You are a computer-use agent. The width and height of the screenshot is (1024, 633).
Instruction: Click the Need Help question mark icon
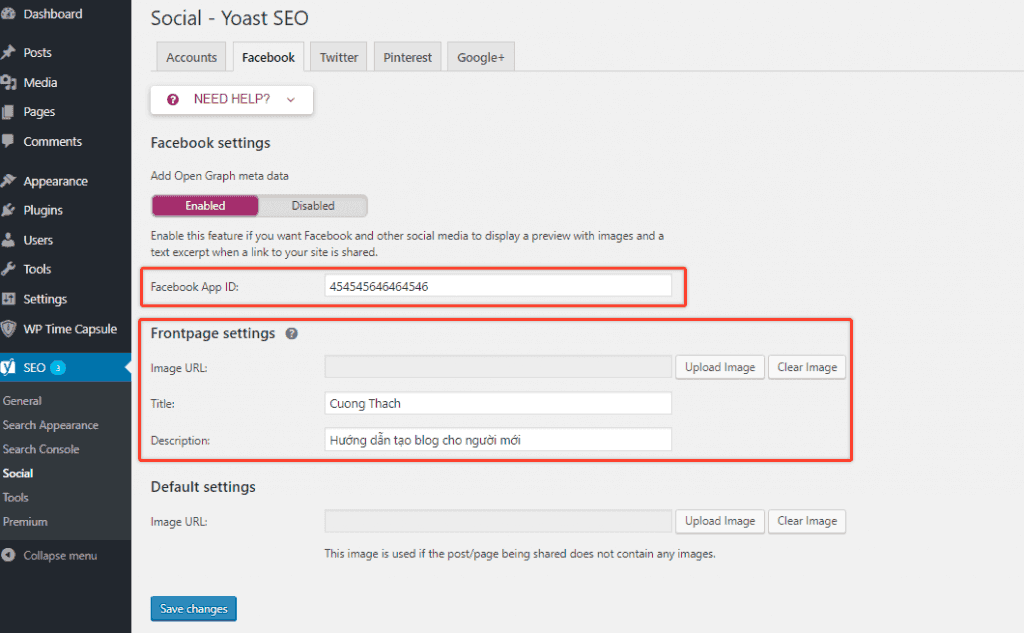point(172,99)
